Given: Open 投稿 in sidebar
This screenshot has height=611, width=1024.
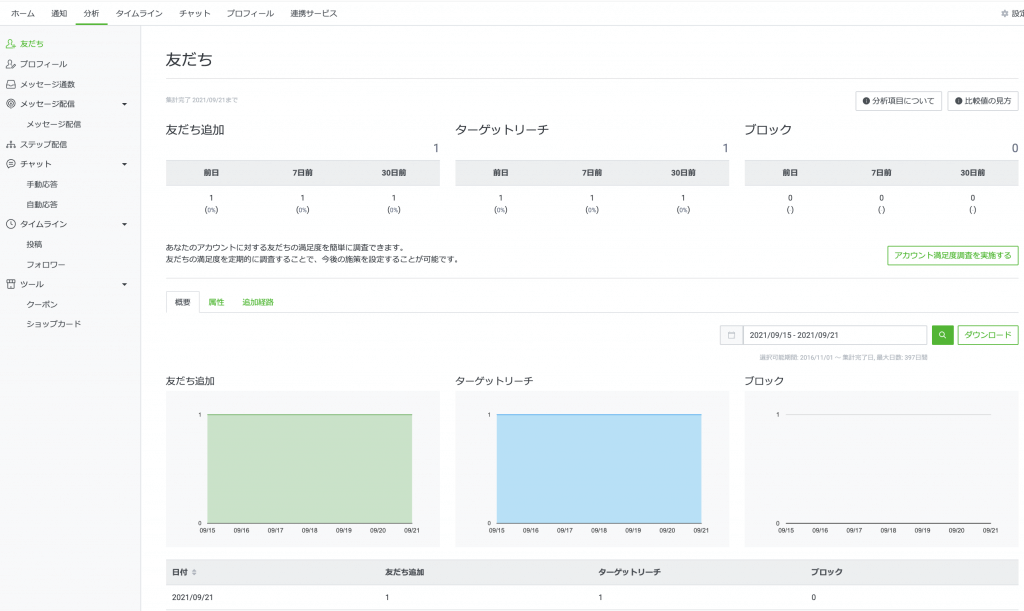Looking at the screenshot, I should (34, 244).
